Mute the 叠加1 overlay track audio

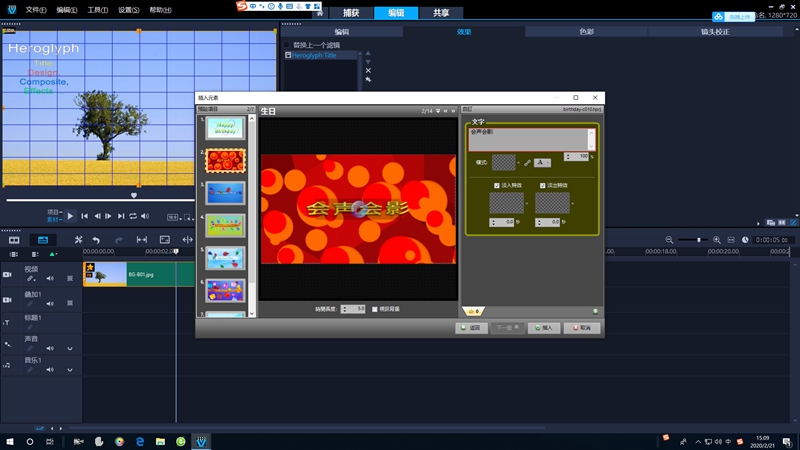50,304
